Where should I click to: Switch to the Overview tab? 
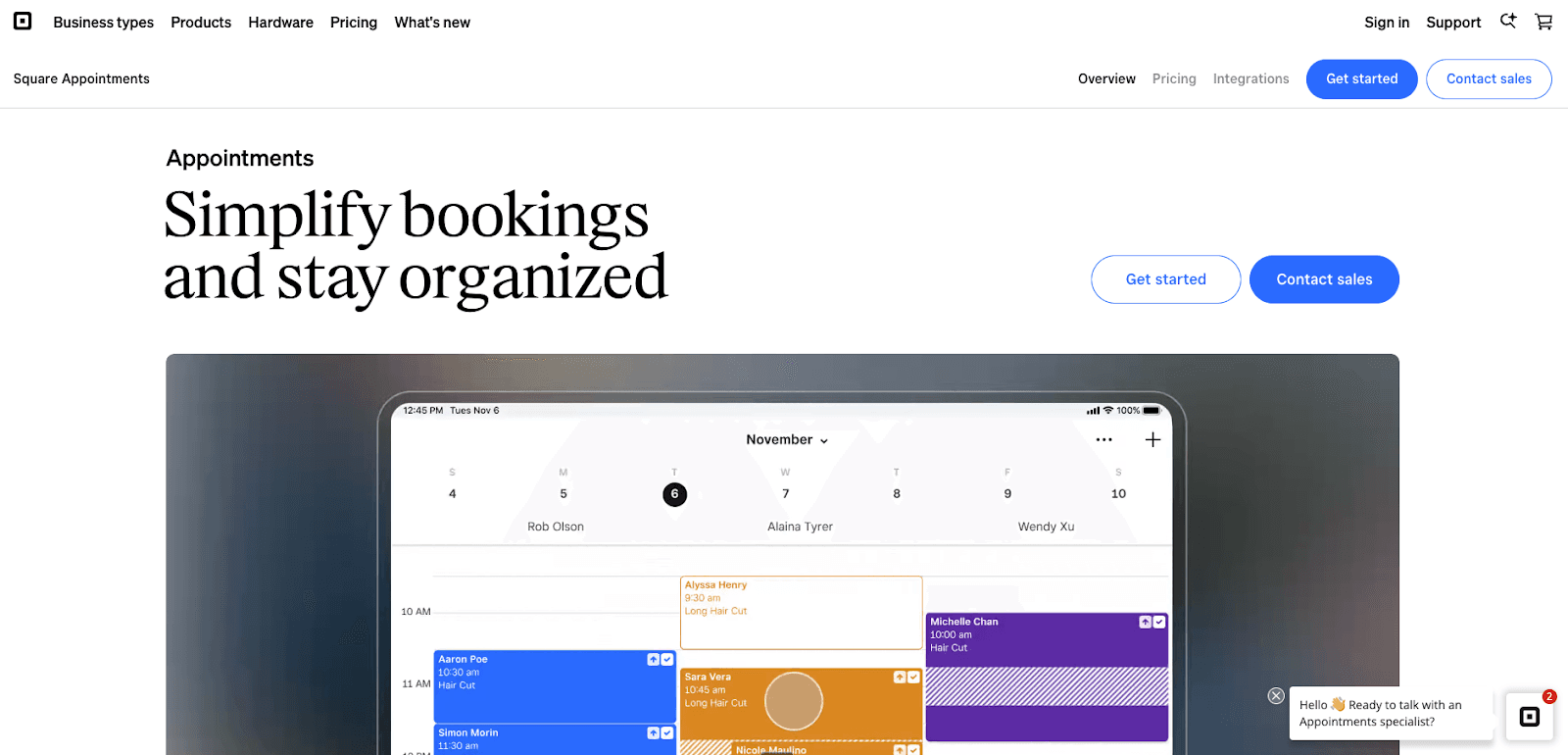pyautogui.click(x=1106, y=78)
